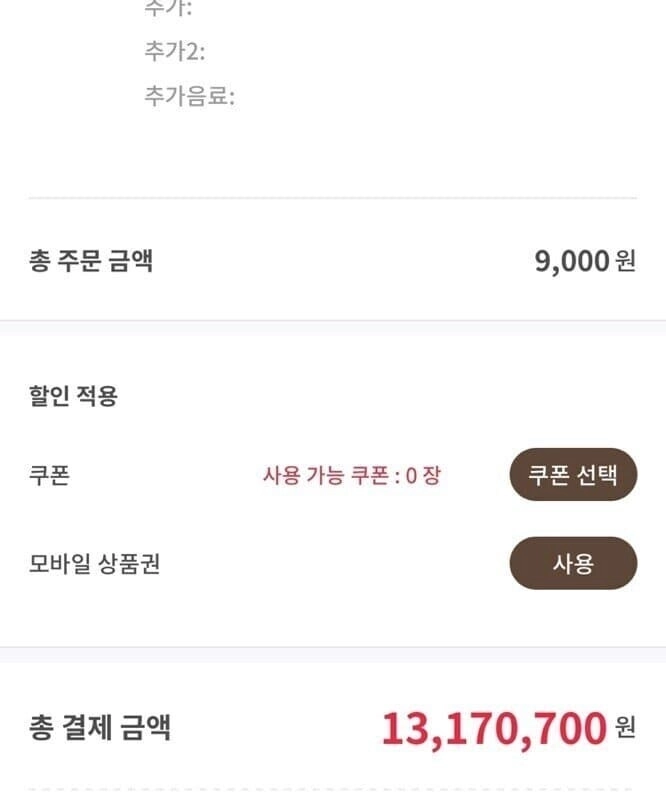Click the 추가2: option label

point(175,51)
